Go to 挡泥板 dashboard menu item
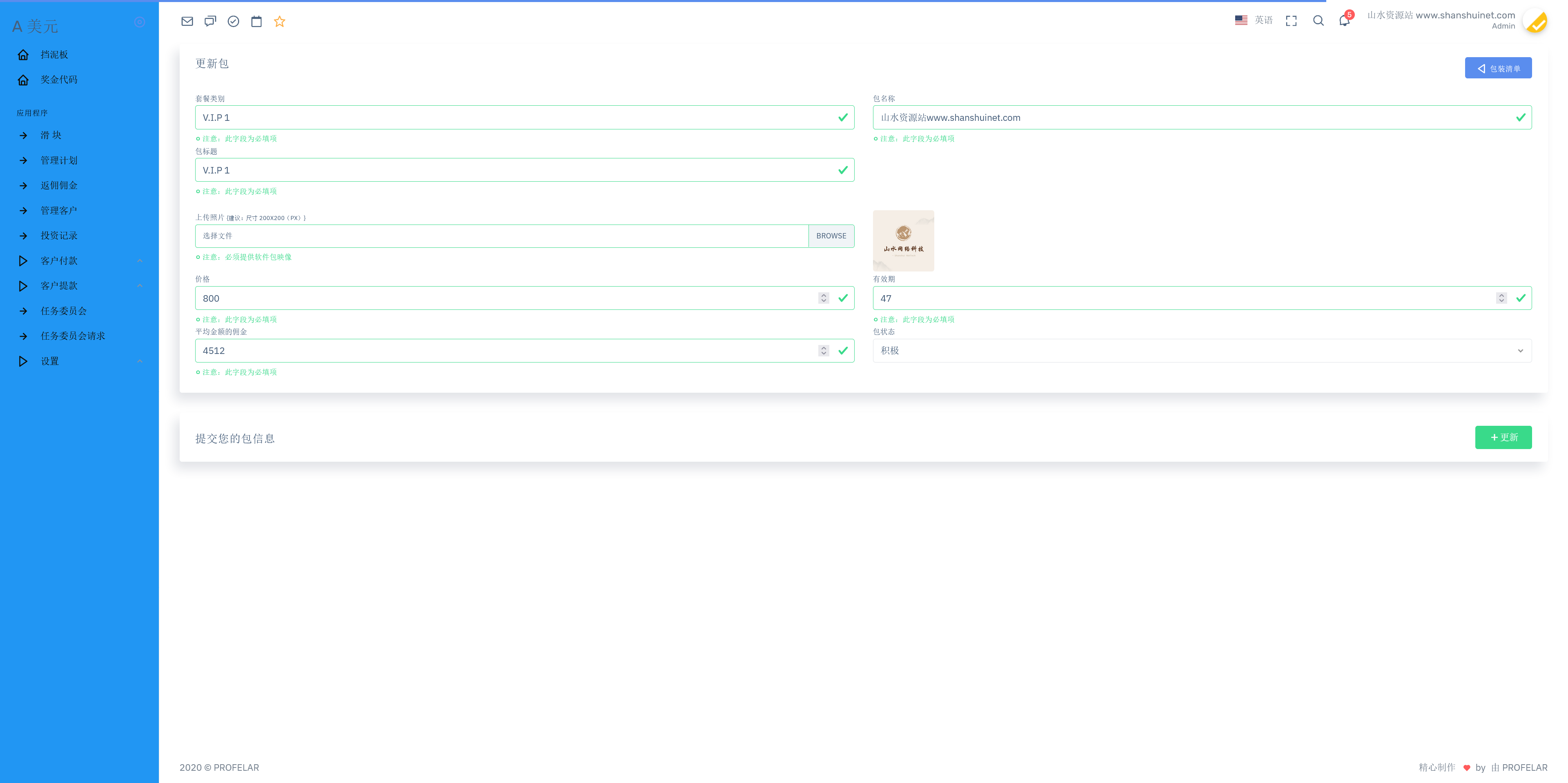 (x=54, y=55)
